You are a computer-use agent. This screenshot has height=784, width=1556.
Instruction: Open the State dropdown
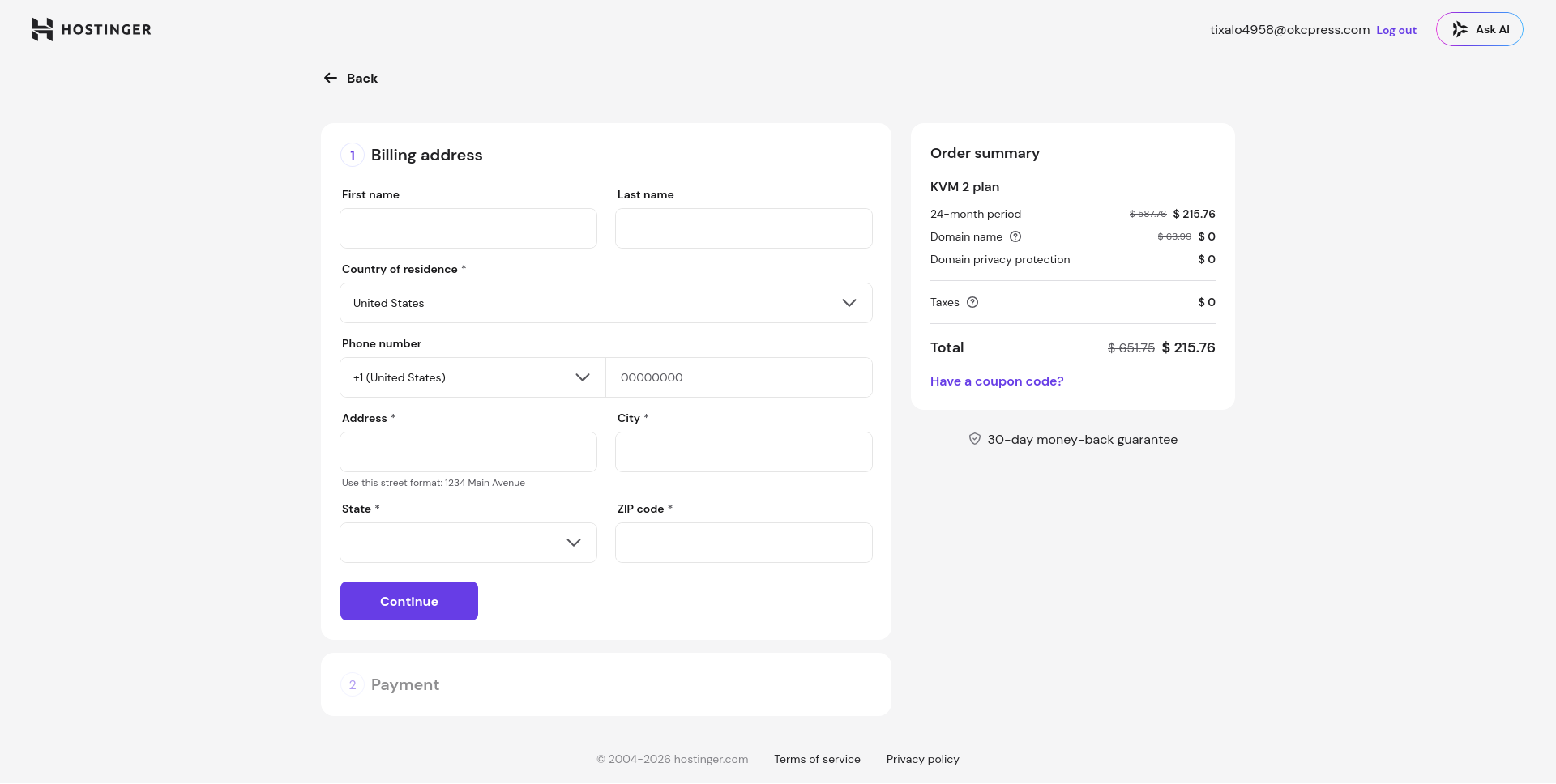(468, 543)
